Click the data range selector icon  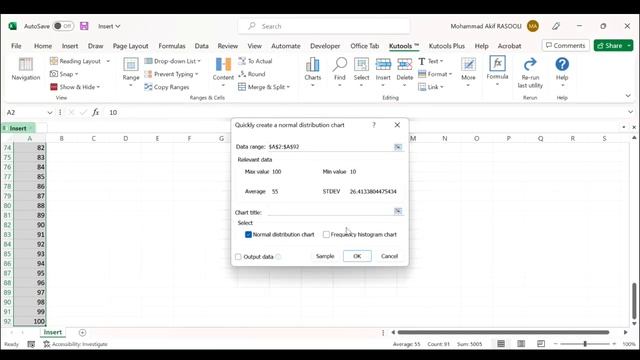[x=398, y=147]
